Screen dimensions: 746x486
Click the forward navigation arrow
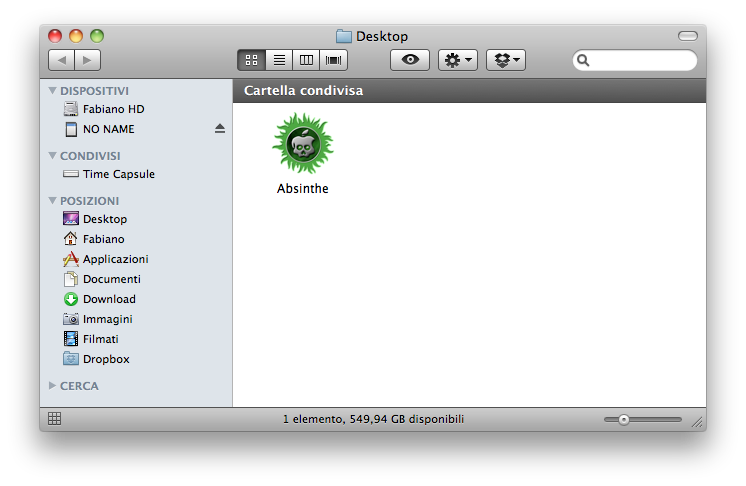click(87, 60)
